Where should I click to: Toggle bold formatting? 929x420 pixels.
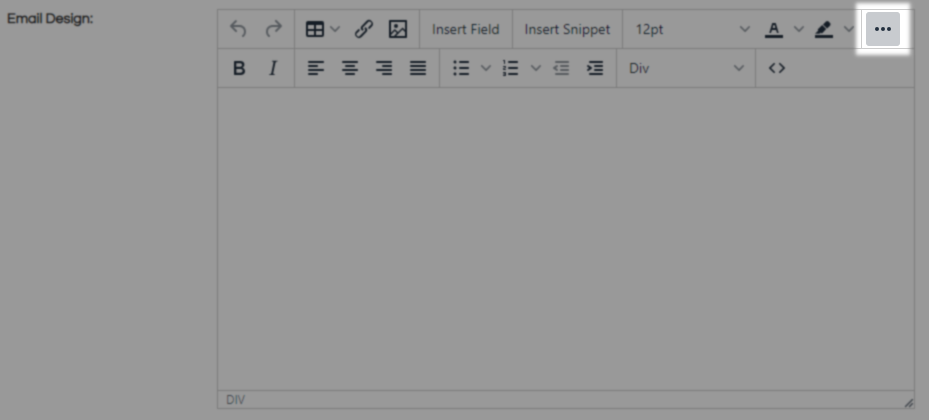[239, 68]
